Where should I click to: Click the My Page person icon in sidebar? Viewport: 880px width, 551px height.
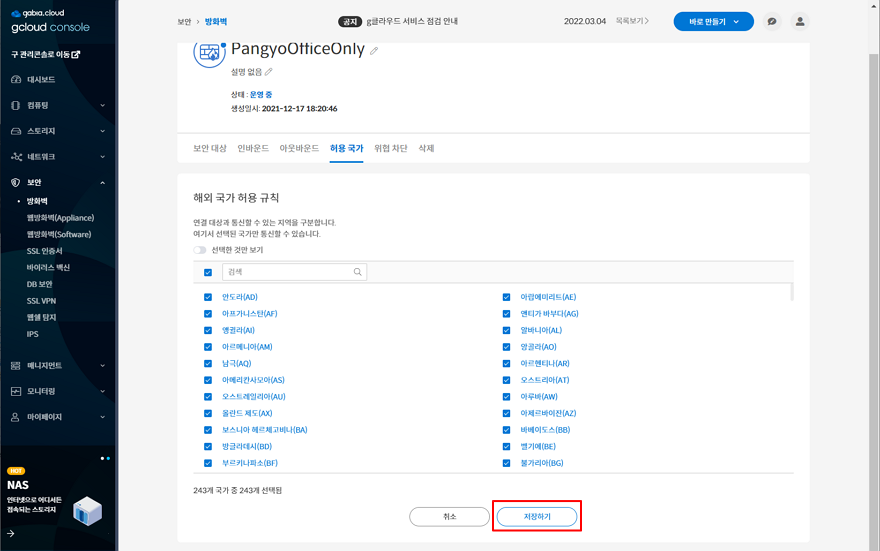(16, 417)
